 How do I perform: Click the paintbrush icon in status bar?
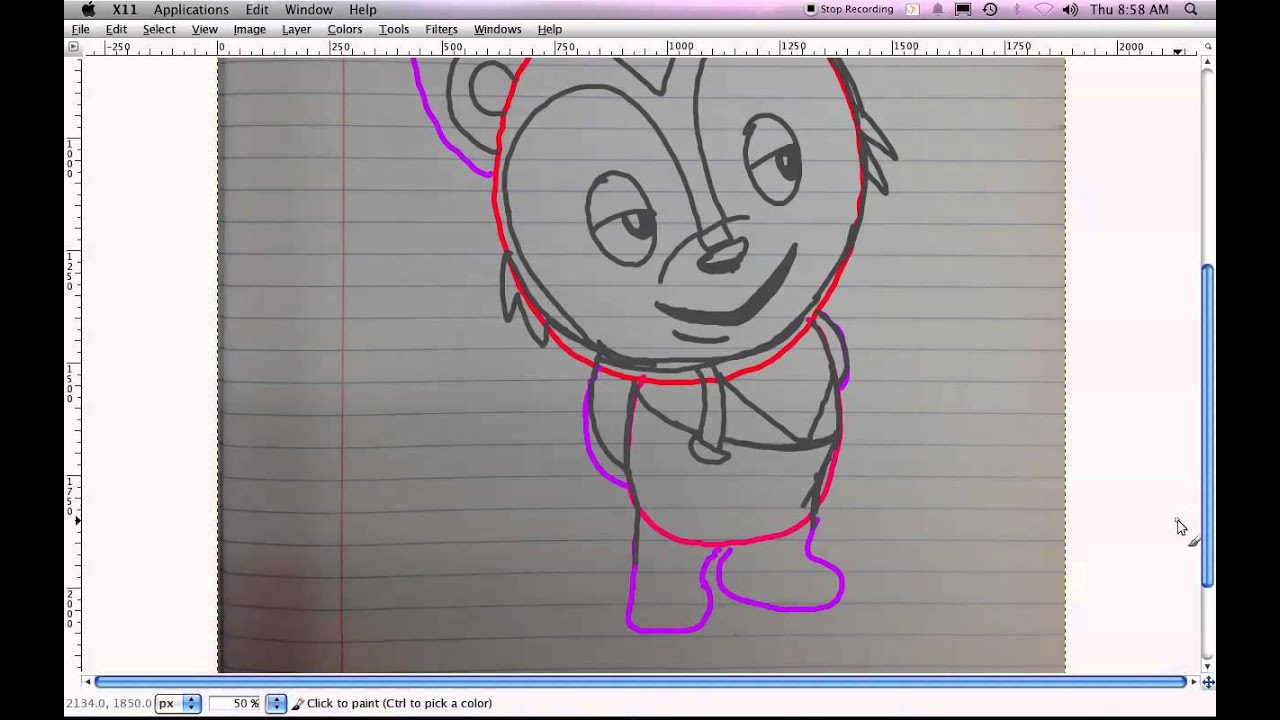297,703
